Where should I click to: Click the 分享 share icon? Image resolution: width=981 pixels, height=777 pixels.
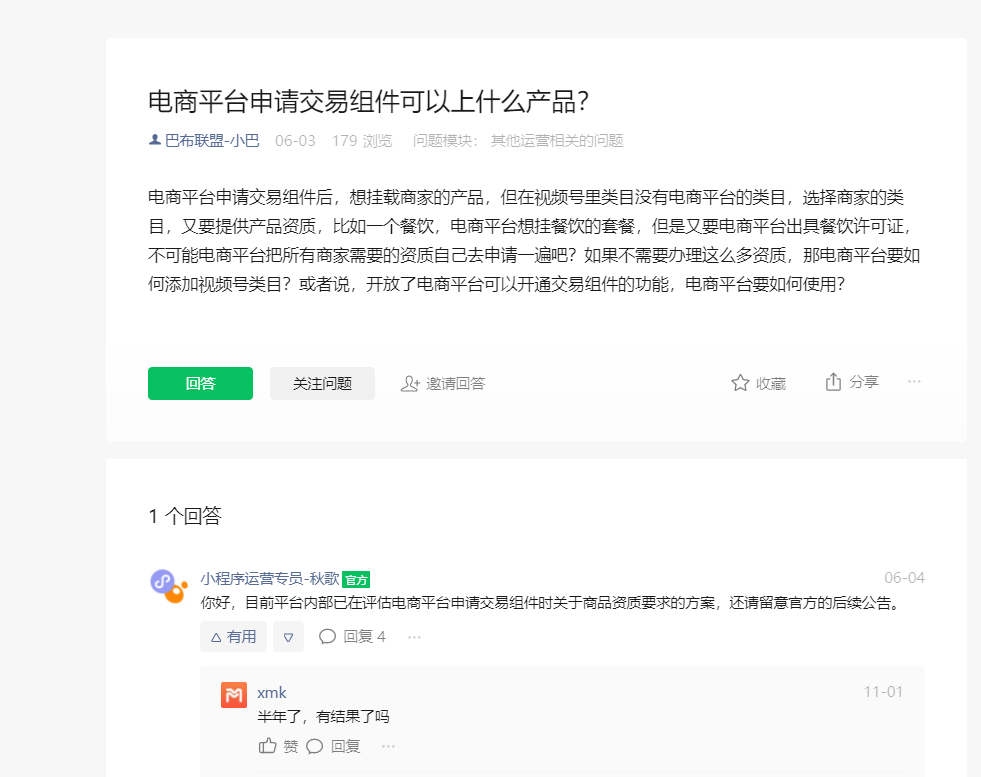pyautogui.click(x=833, y=382)
